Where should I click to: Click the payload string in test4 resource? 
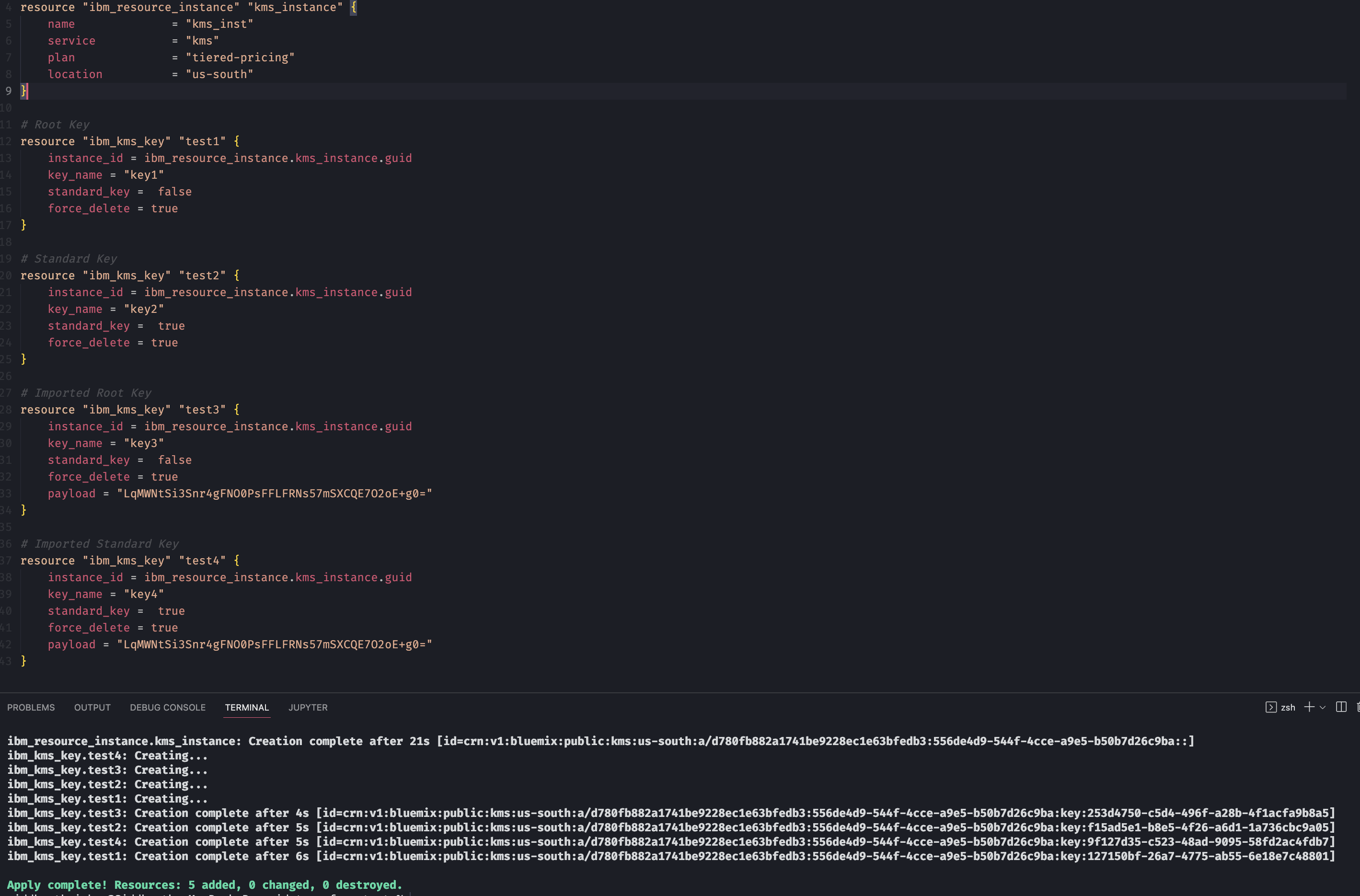pos(274,644)
